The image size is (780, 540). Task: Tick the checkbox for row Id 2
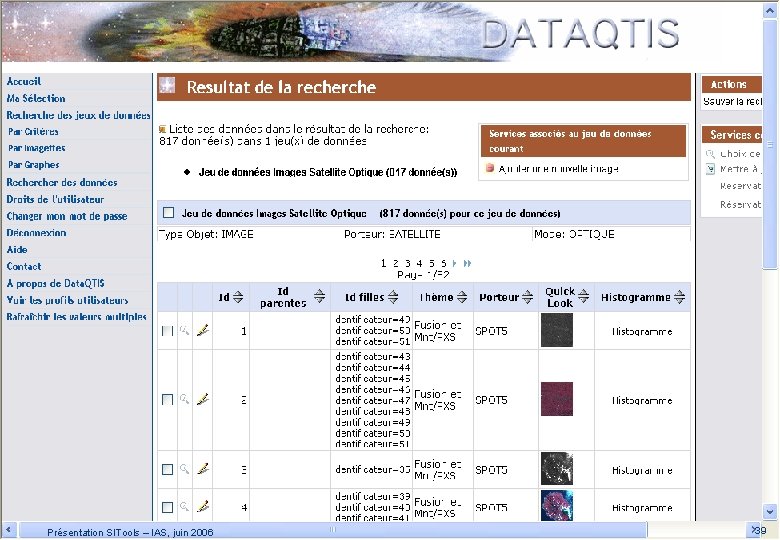click(x=168, y=400)
